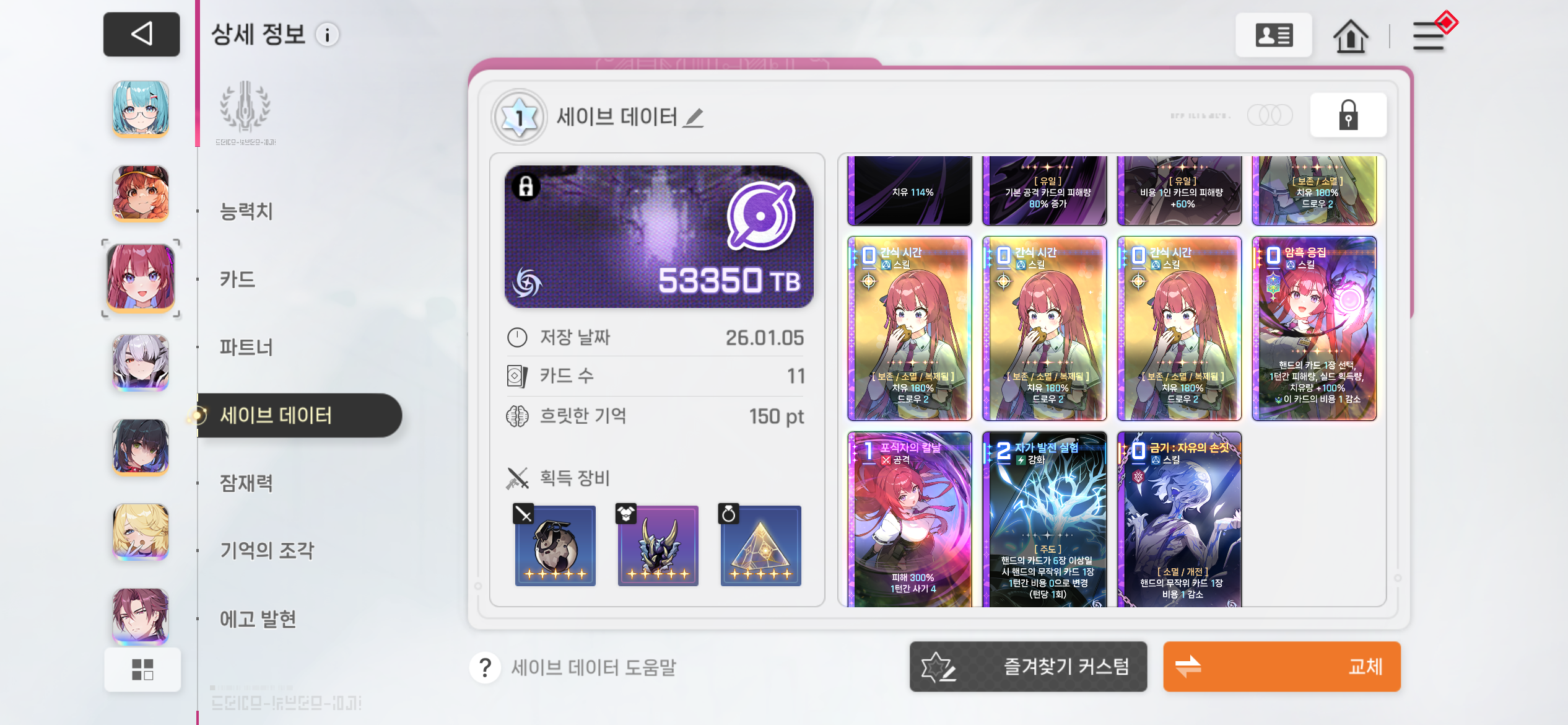Viewport: 1568px width, 725px height.
Task: Select the teal-haired character with glasses
Action: 141,108
